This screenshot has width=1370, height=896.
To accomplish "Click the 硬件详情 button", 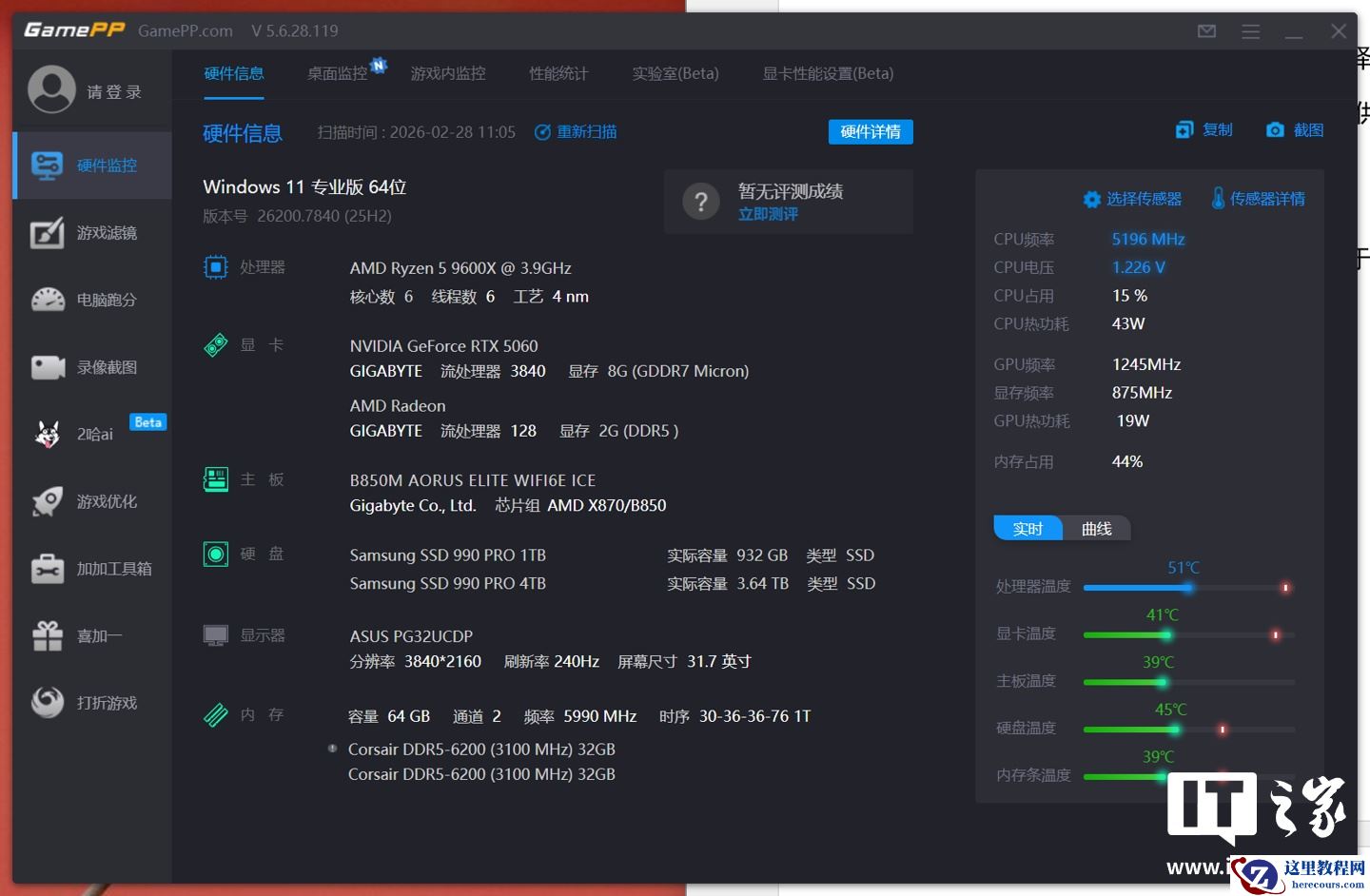I will point(871,132).
